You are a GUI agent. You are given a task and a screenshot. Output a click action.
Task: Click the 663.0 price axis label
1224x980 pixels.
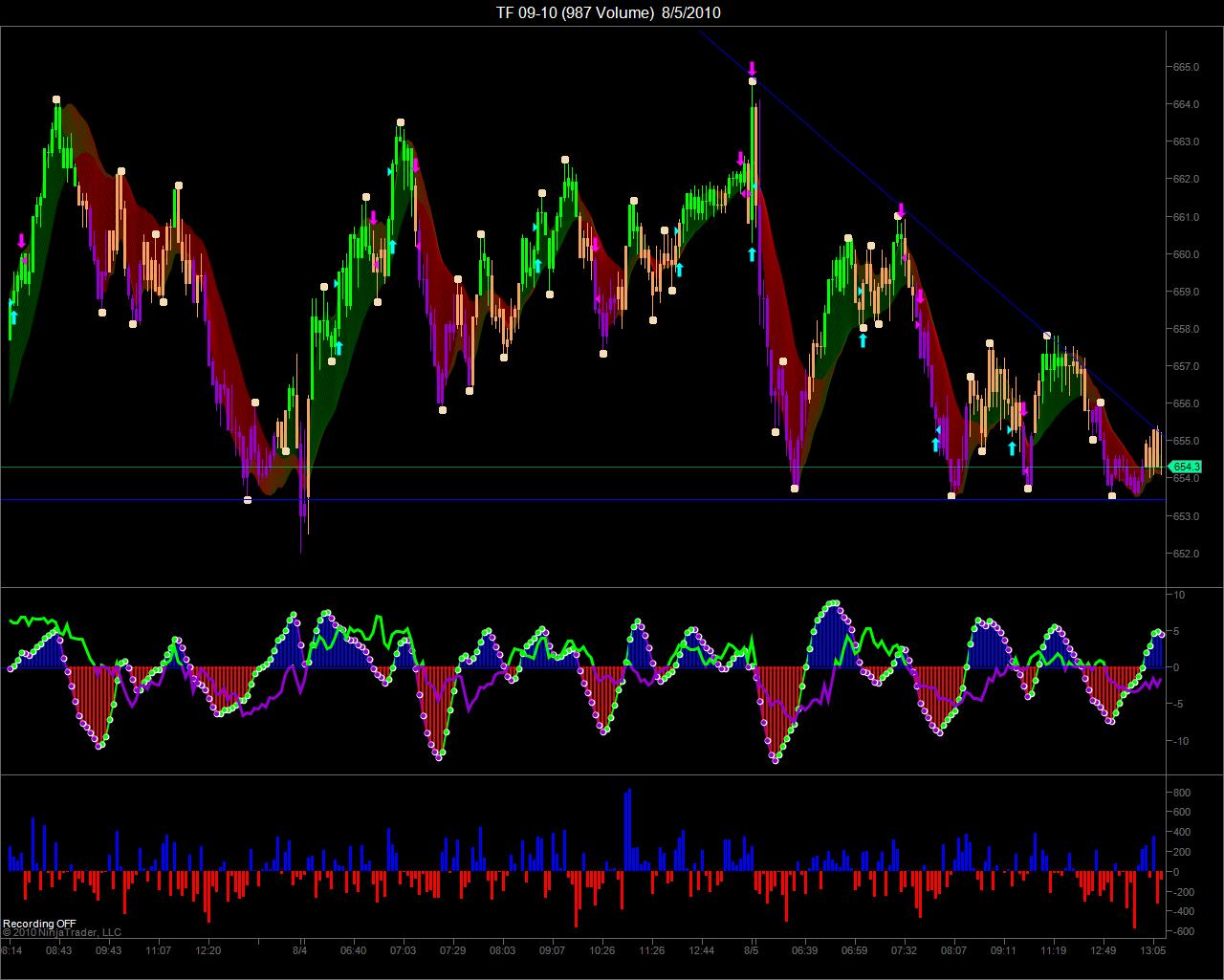click(x=1187, y=142)
